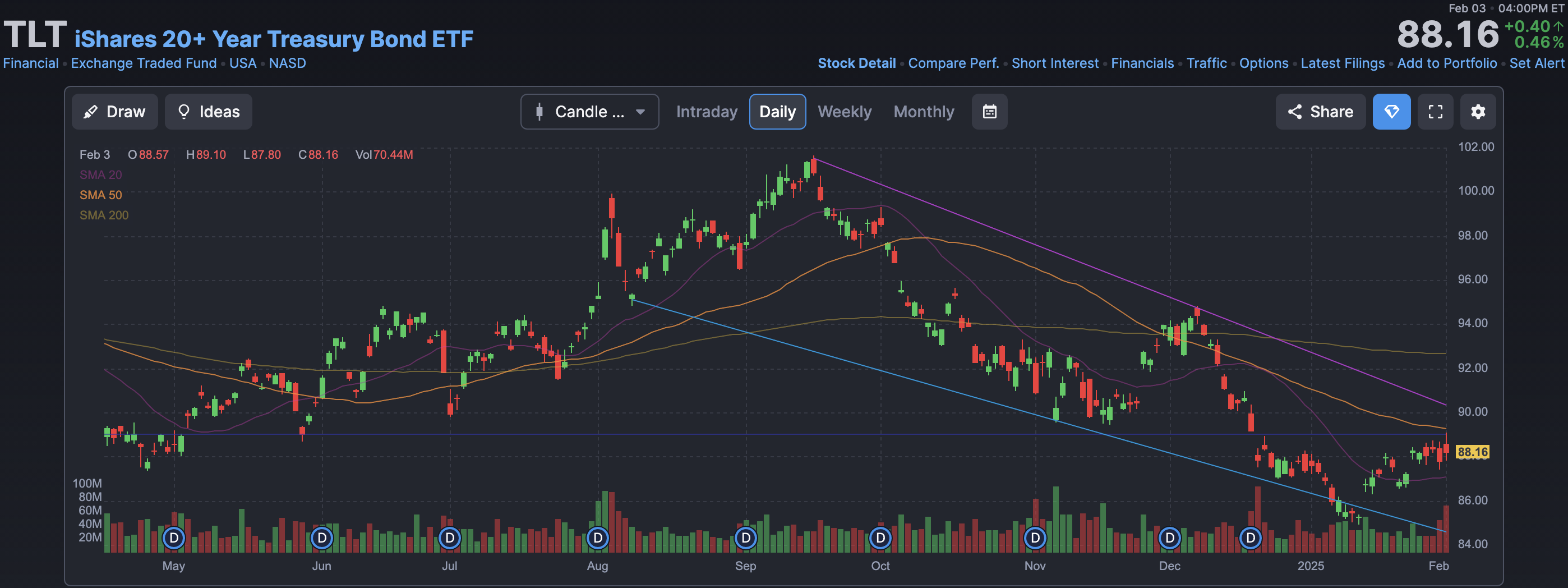The width and height of the screenshot is (1568, 588).
Task: Click the O 88.57 open value
Action: coord(148,155)
